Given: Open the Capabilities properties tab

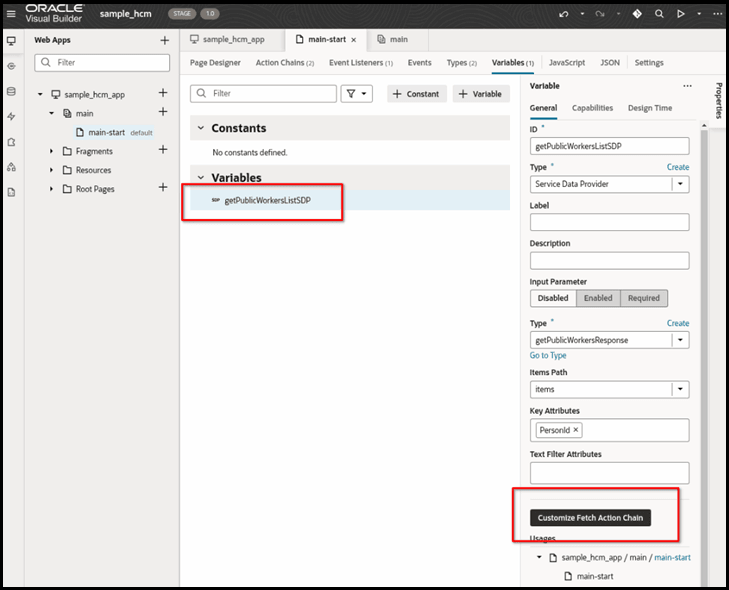Looking at the screenshot, I should [x=592, y=108].
